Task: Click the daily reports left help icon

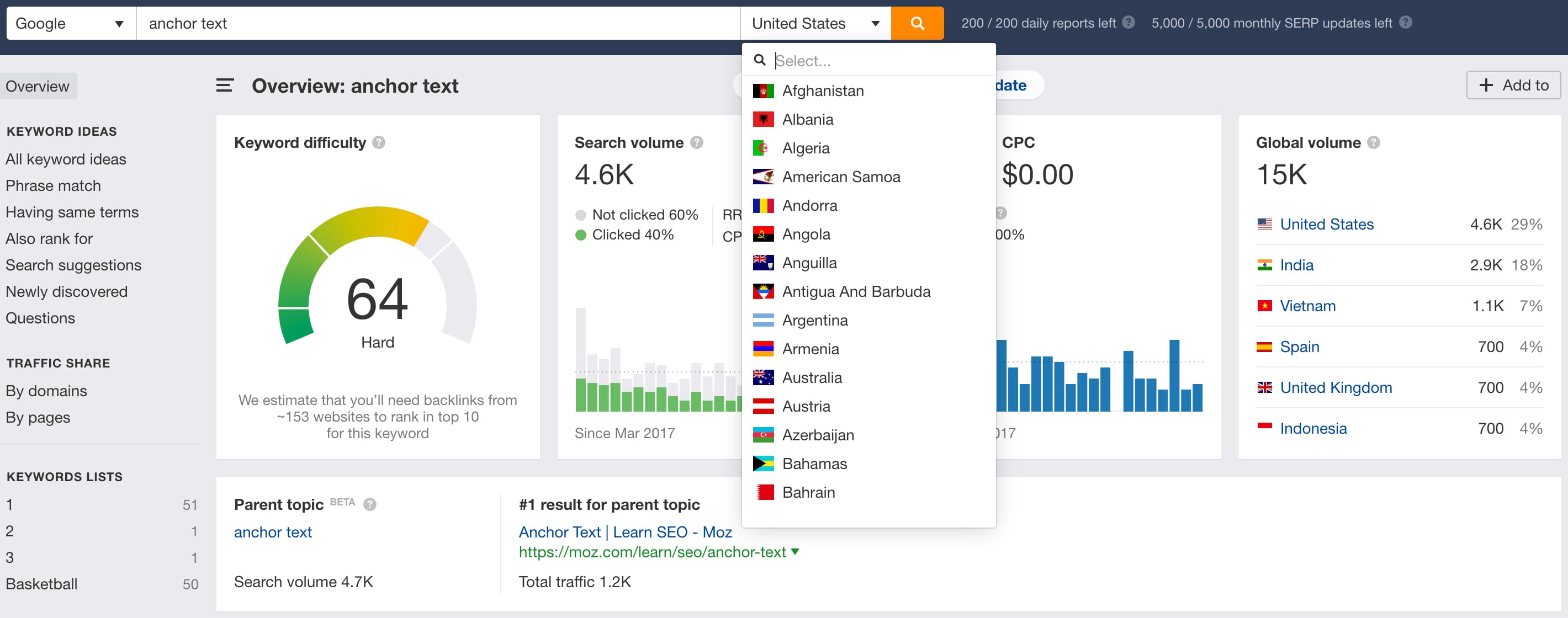Action: click(x=1128, y=23)
